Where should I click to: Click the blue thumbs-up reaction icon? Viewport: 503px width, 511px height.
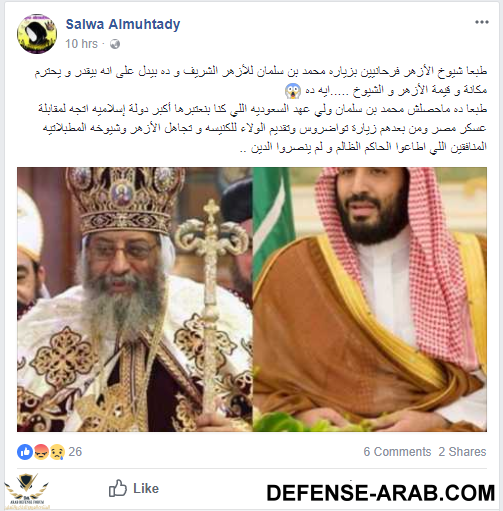pyautogui.click(x=25, y=452)
